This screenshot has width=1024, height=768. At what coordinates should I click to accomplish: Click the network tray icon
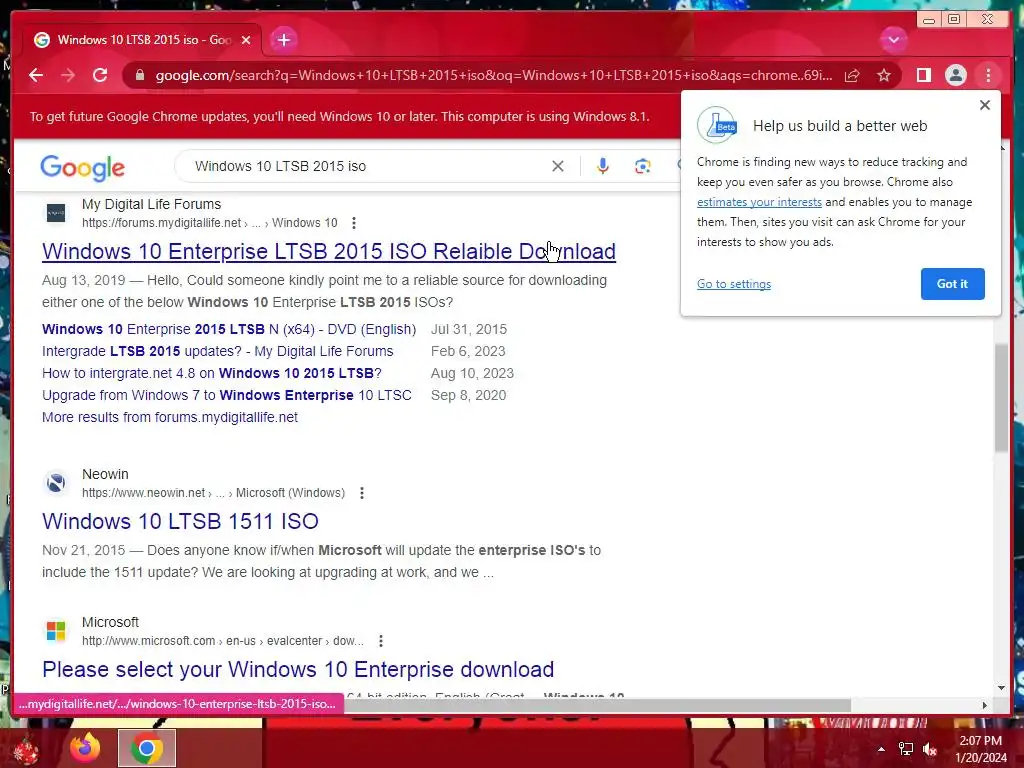pos(906,749)
